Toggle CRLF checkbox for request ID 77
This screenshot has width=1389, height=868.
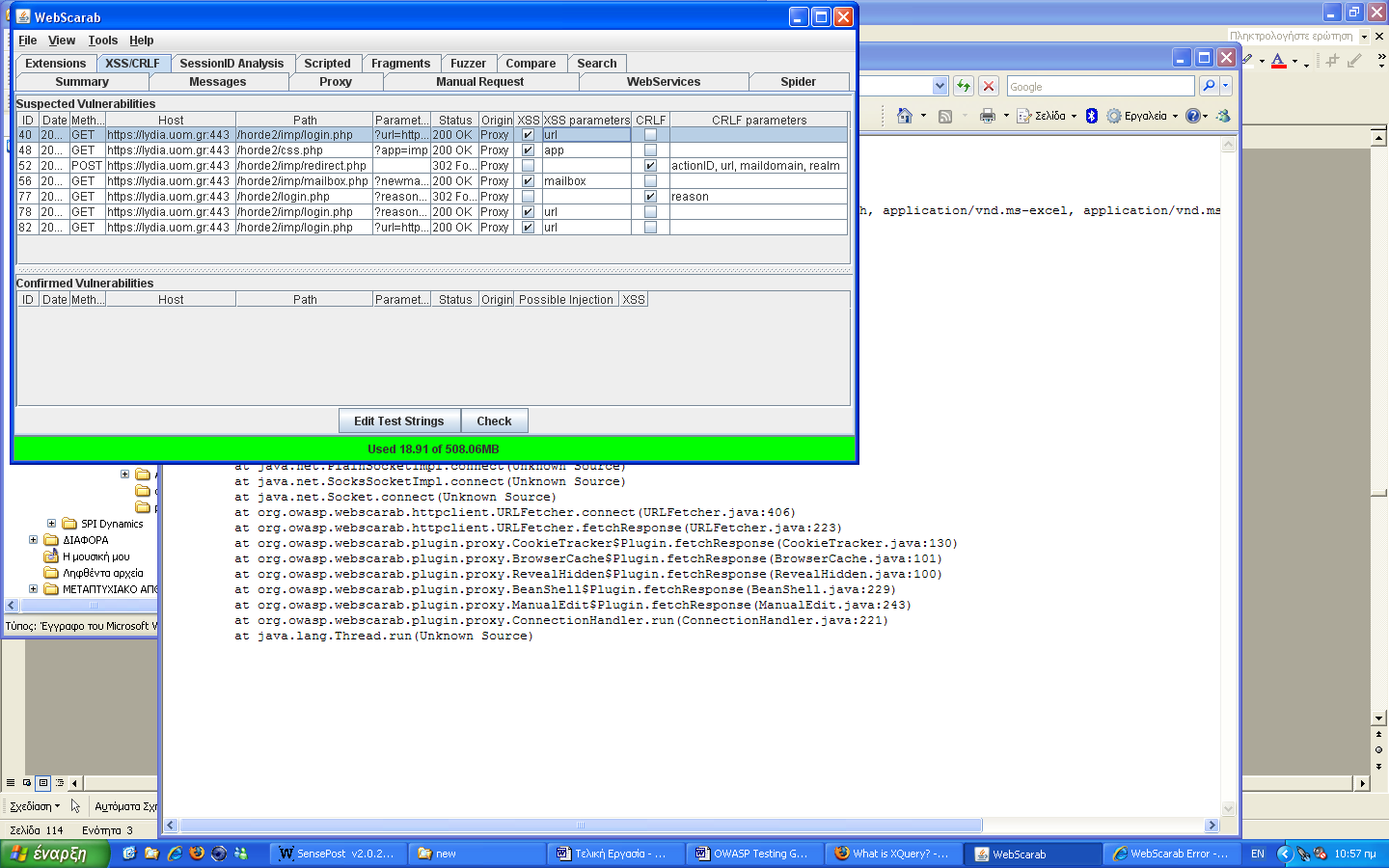click(x=650, y=197)
